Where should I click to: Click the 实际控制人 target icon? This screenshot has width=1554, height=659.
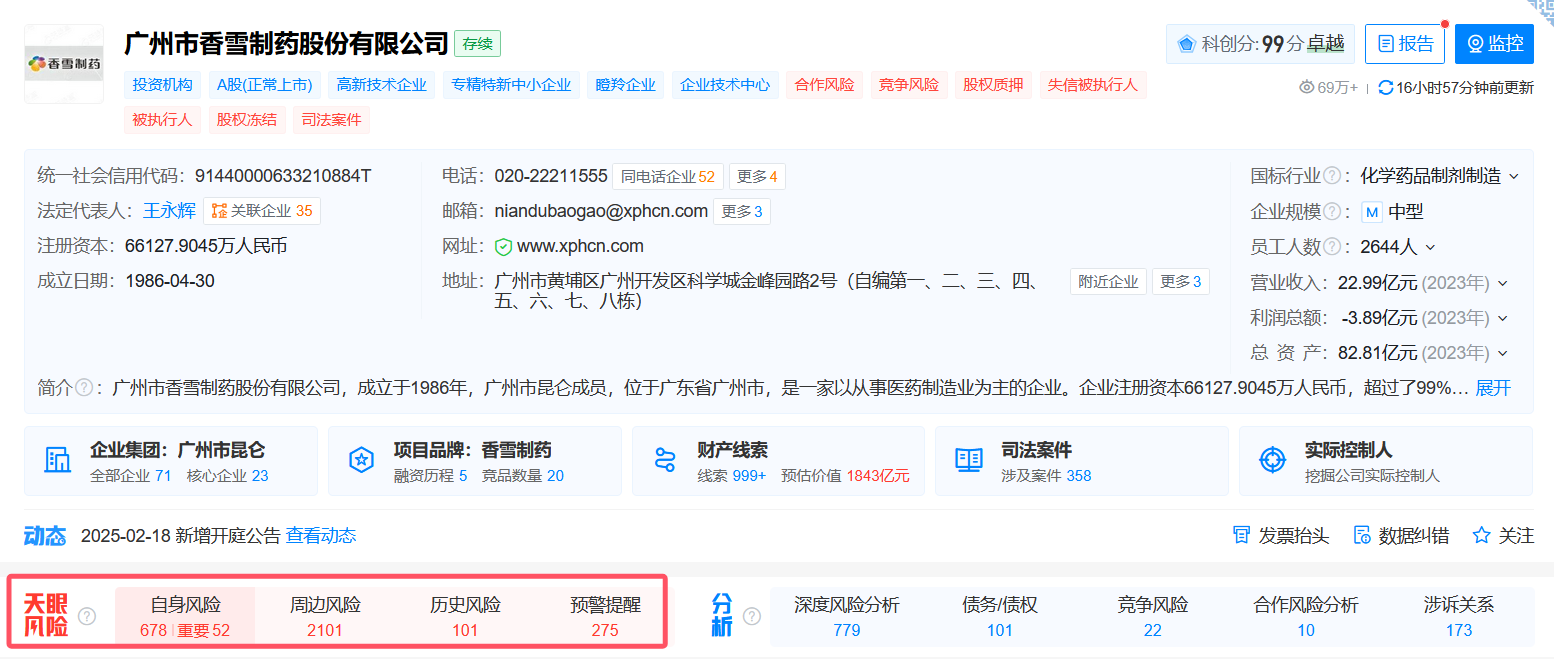click(1272, 460)
